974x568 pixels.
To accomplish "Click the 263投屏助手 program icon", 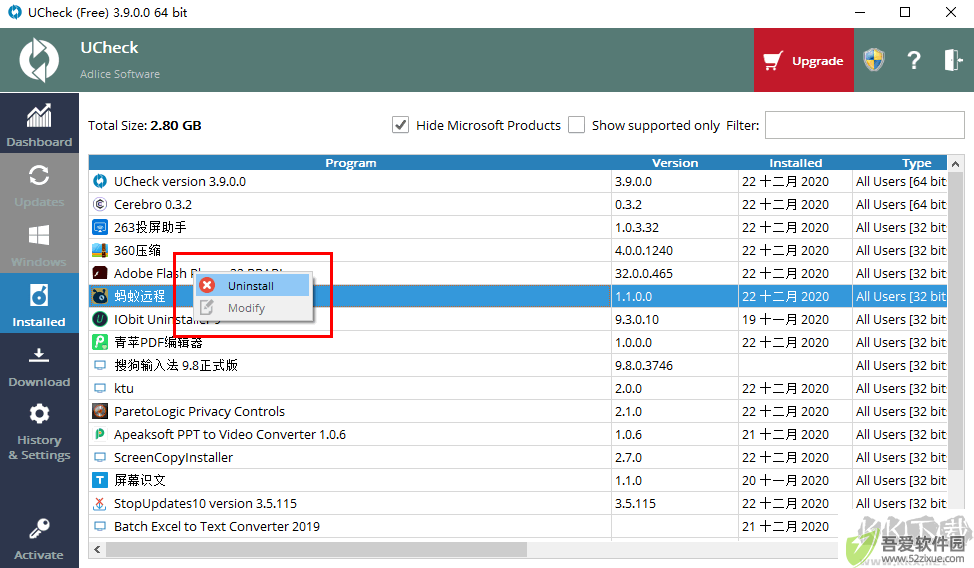I will (99, 227).
